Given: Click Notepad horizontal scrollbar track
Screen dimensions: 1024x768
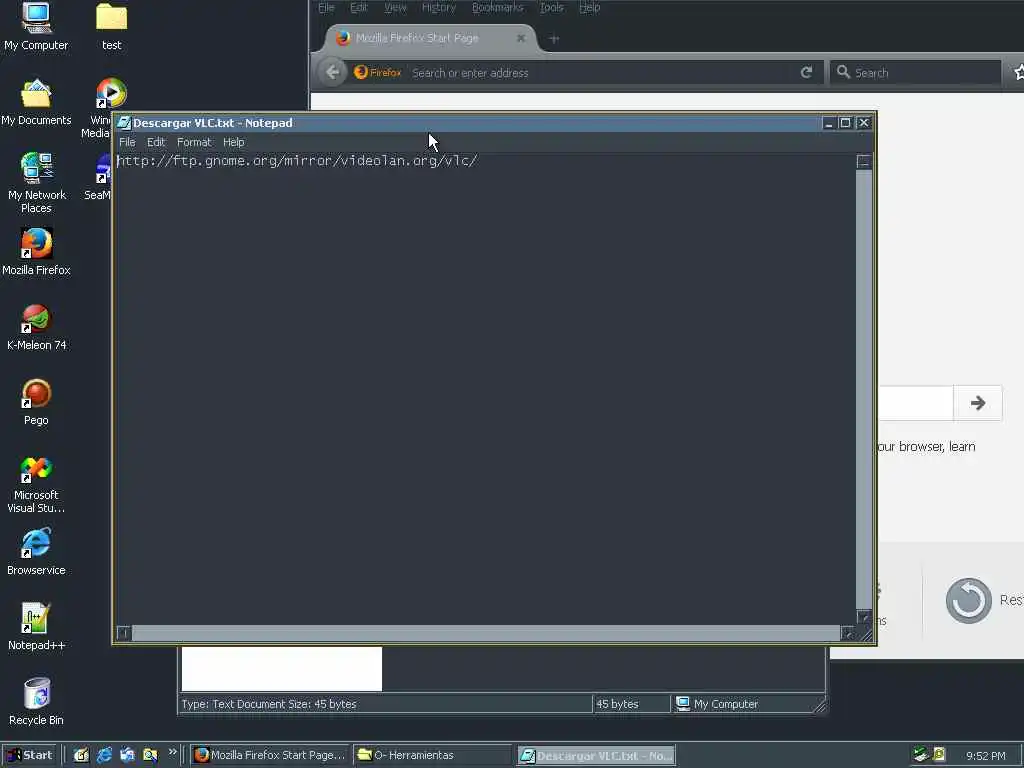Looking at the screenshot, I should point(486,632).
